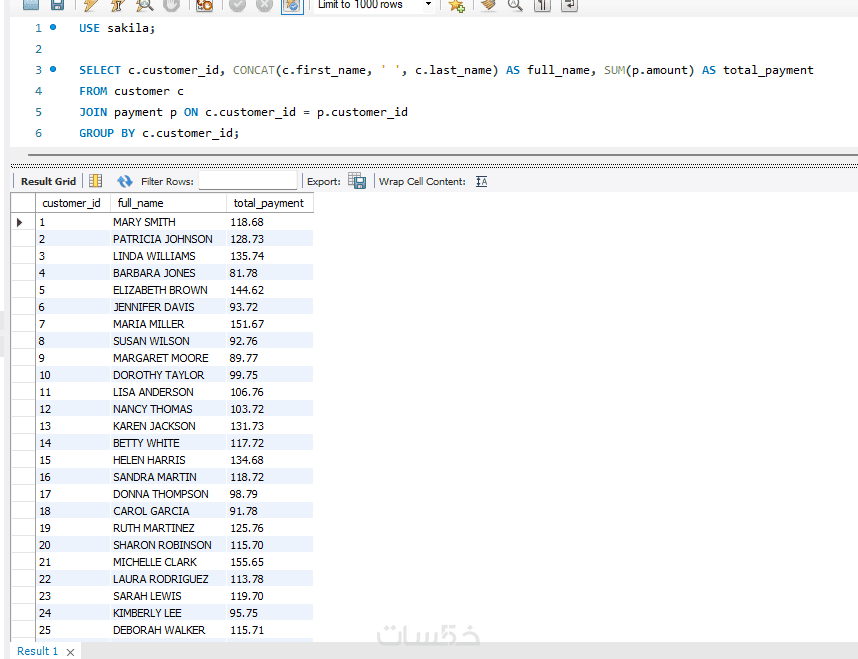Toggle continue-on-error execution icon

coord(204,5)
